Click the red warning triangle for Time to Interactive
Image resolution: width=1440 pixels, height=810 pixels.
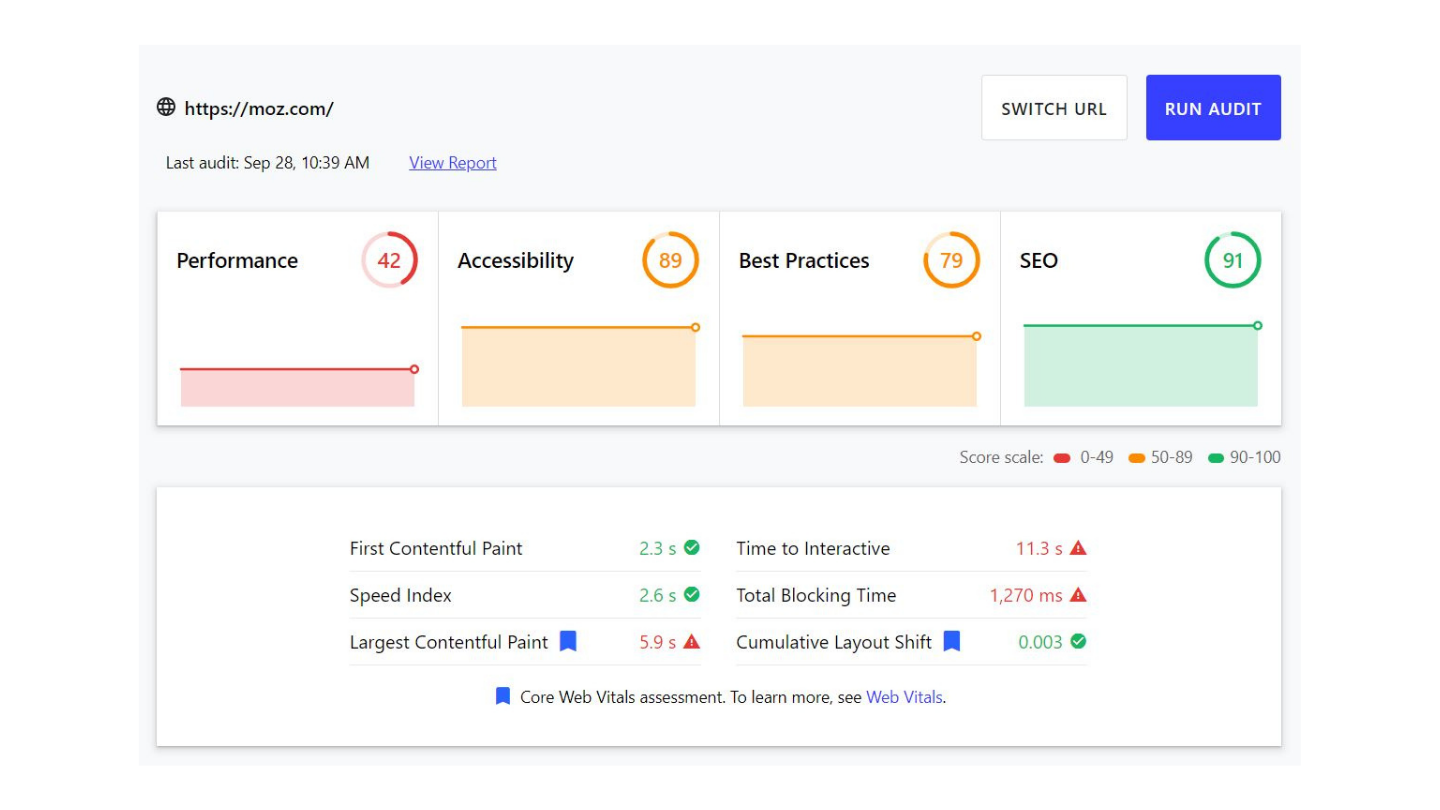1078,548
